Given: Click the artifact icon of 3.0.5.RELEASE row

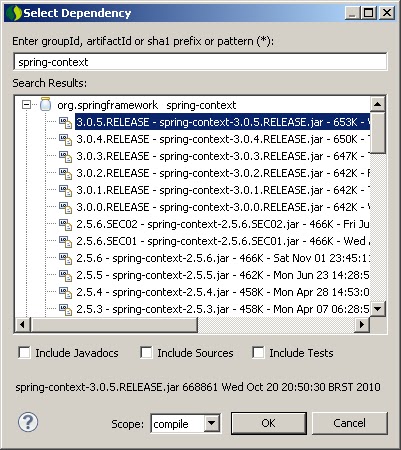Looking at the screenshot, I should [65, 122].
